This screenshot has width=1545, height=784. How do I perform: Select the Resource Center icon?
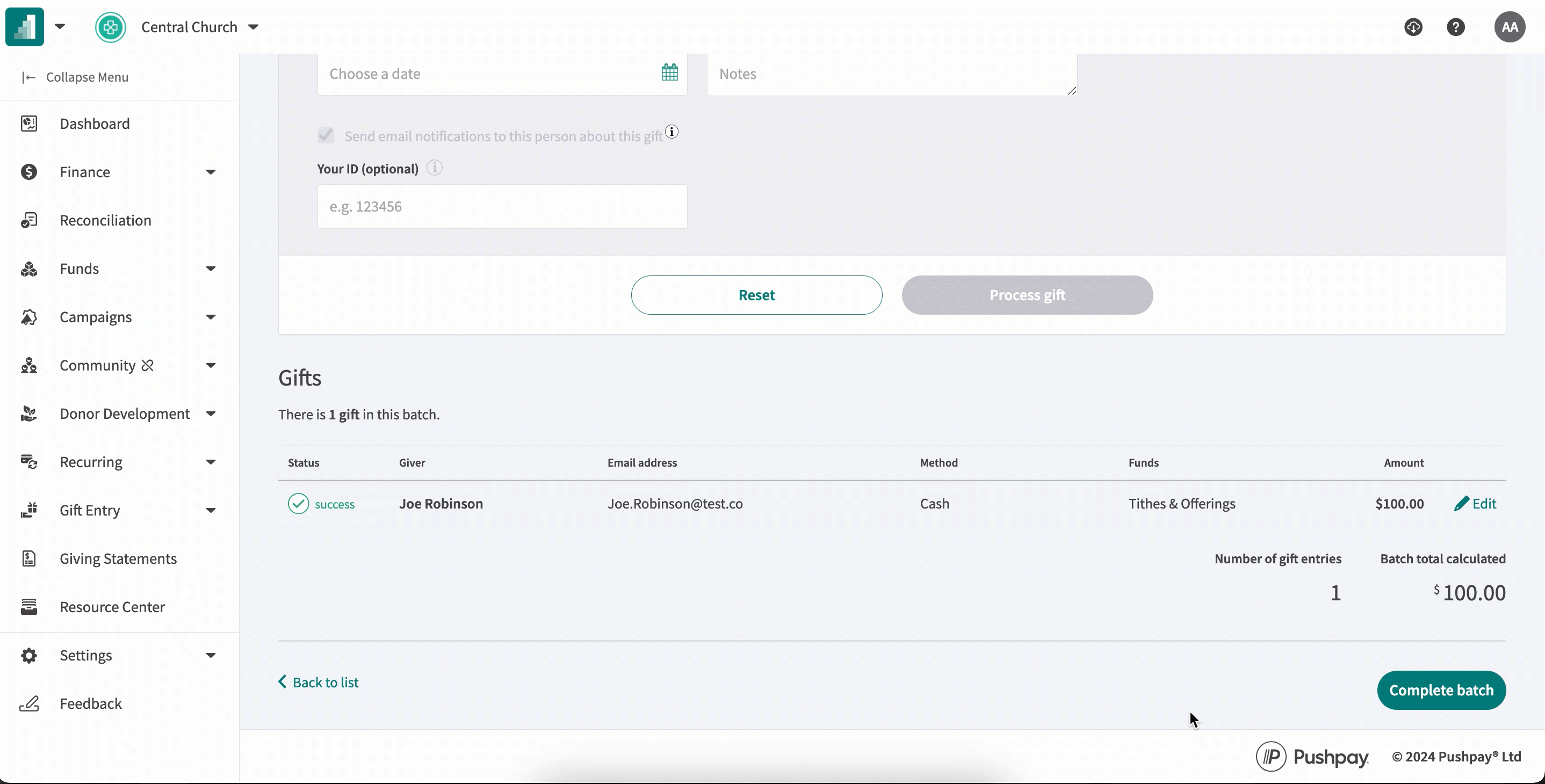point(28,607)
